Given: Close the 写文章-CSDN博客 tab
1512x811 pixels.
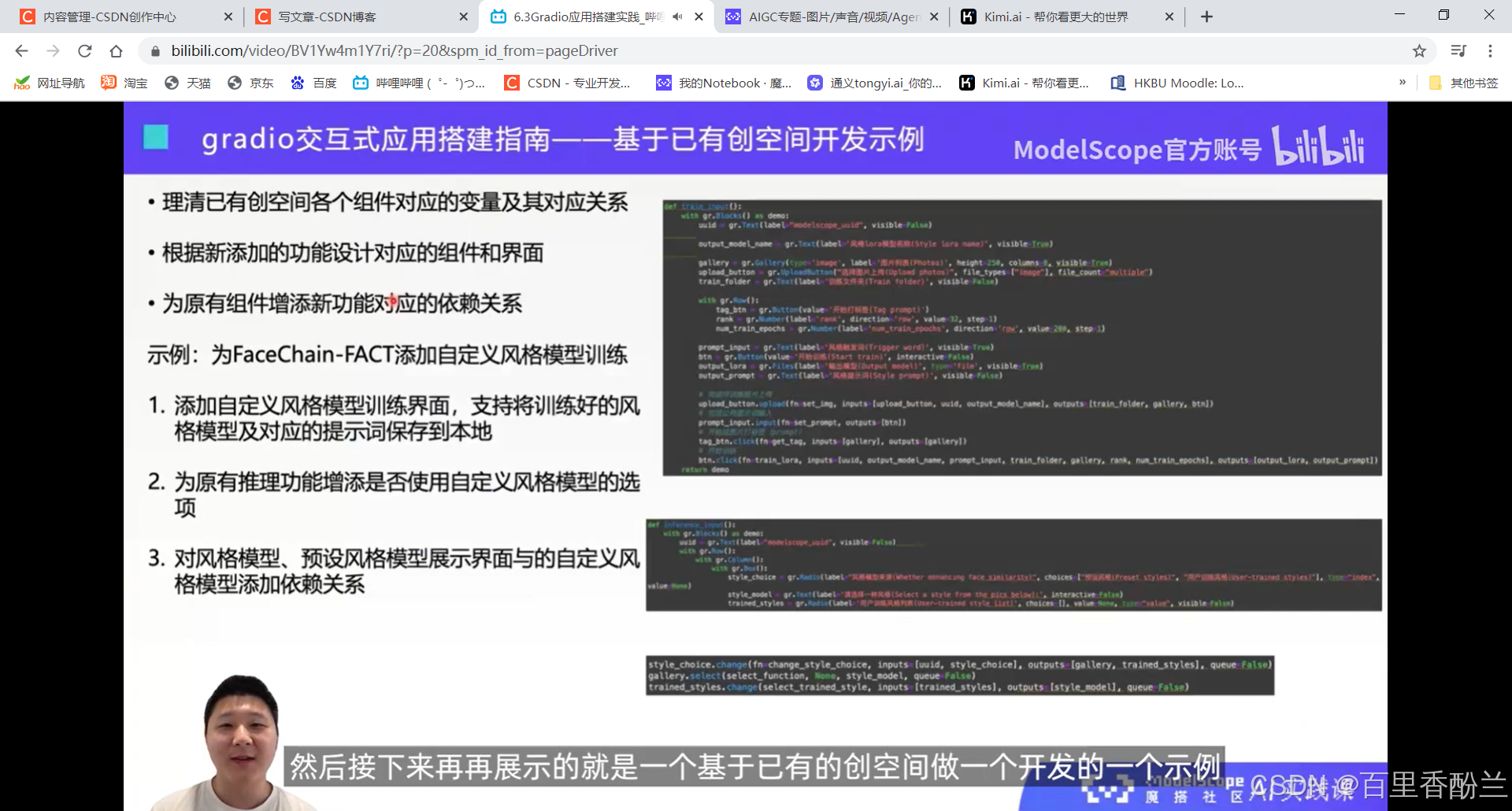Looking at the screenshot, I should 463,17.
